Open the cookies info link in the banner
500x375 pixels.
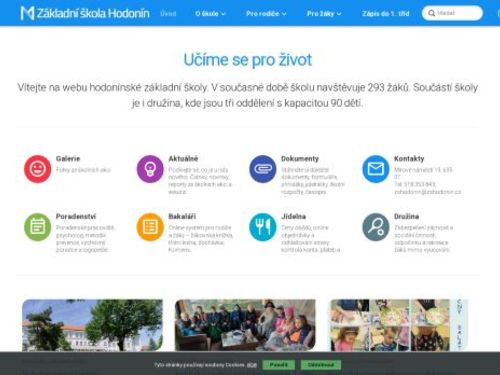pos(252,365)
